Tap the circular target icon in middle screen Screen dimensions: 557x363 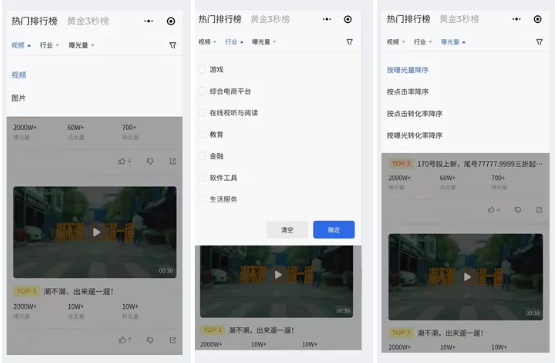348,19
